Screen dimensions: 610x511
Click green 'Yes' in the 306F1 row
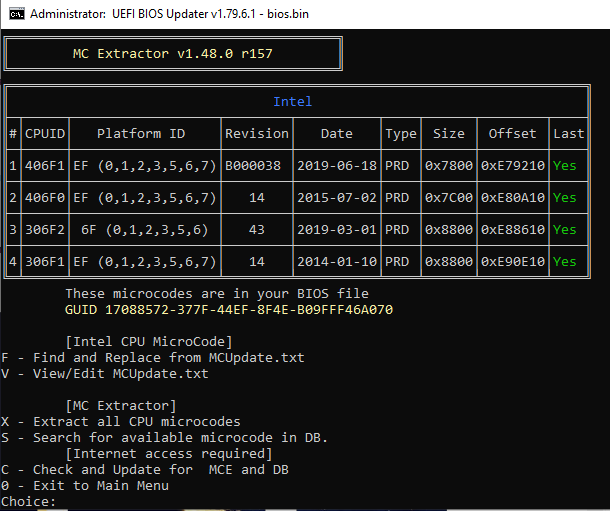click(565, 261)
